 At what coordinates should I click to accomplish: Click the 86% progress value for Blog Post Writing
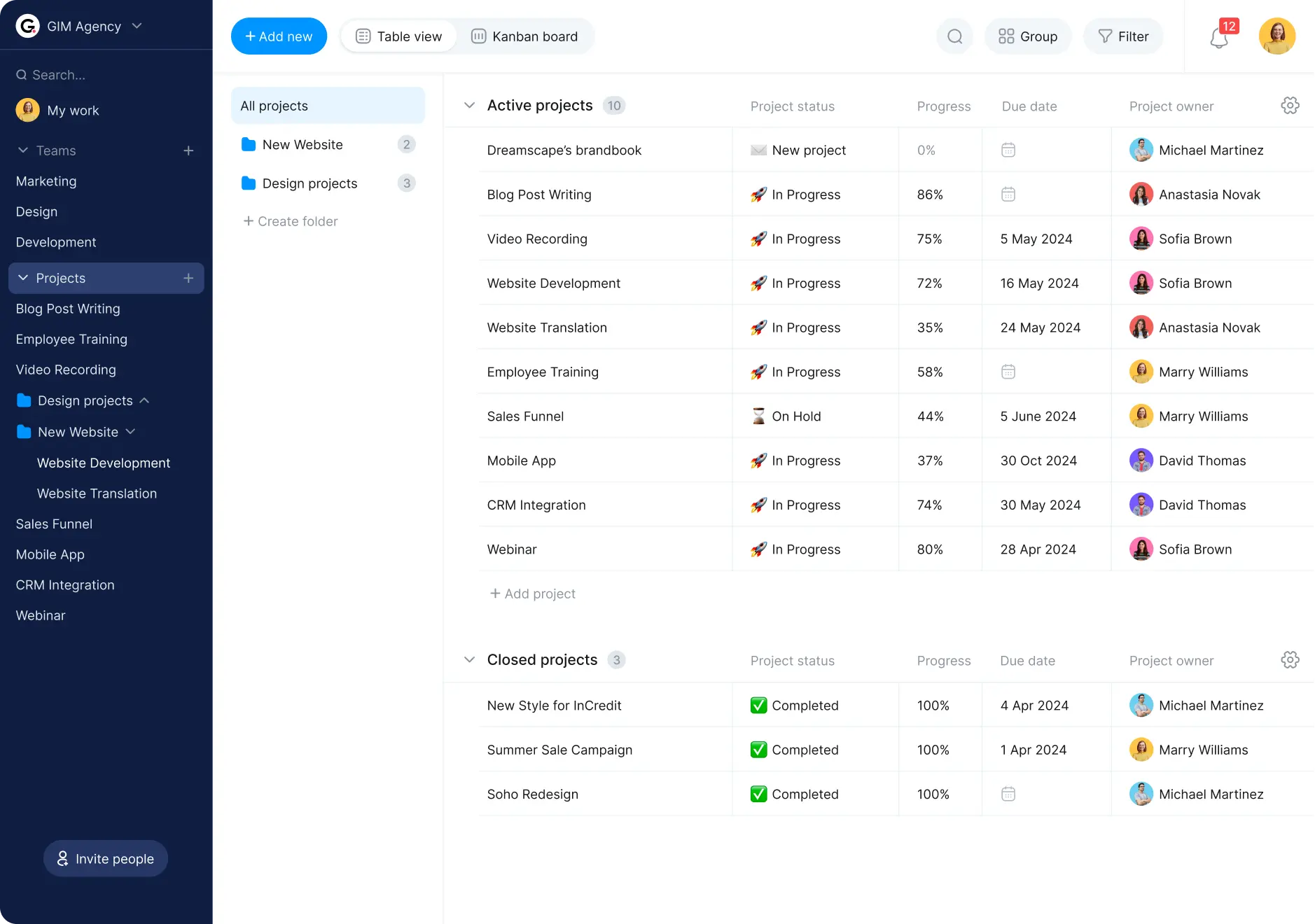[929, 194]
